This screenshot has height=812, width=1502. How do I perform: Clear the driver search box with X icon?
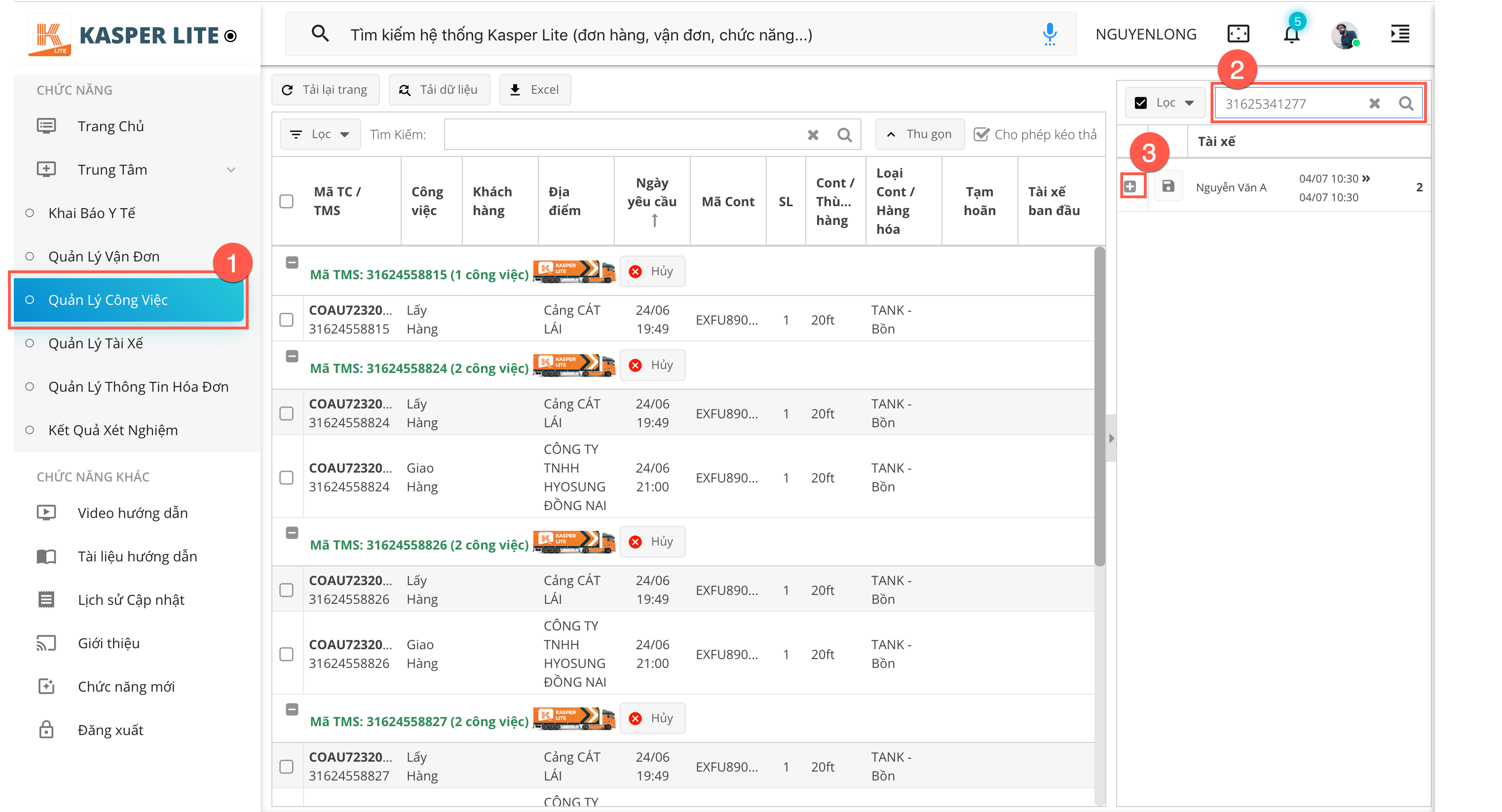(1374, 104)
